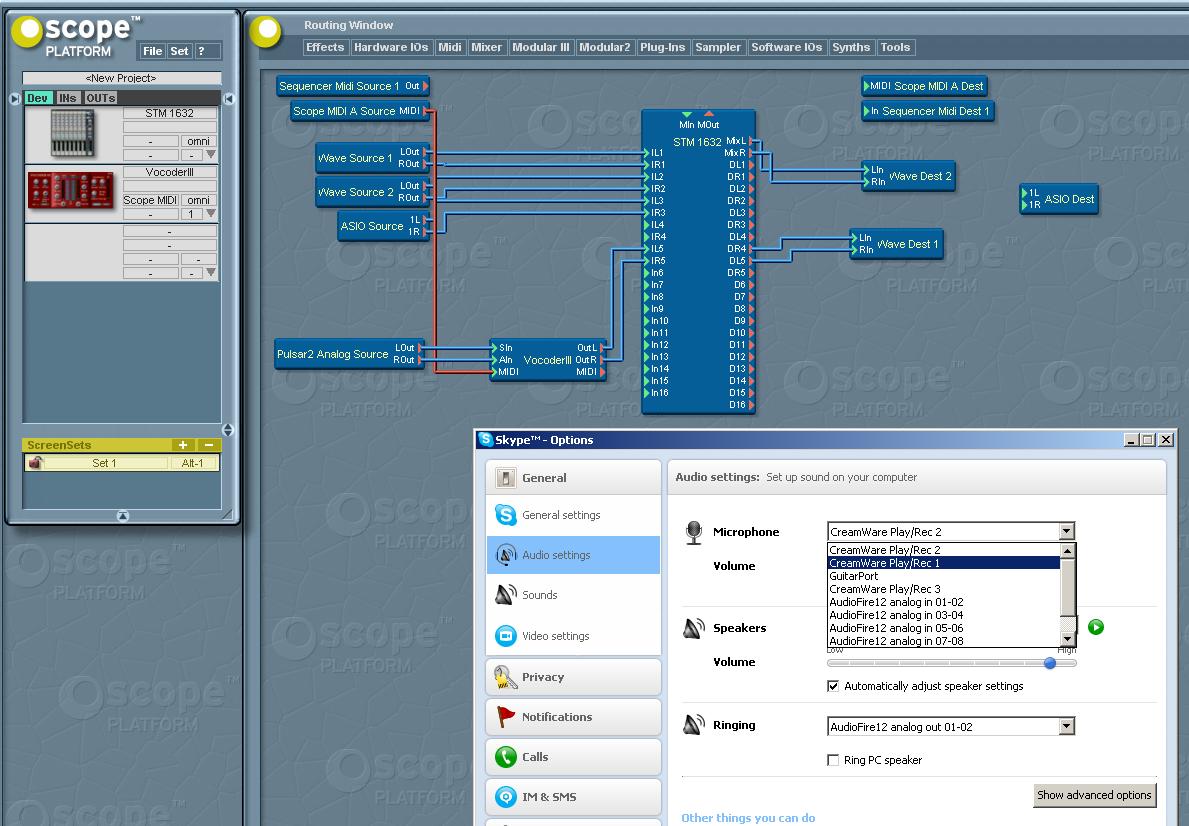This screenshot has height=826, width=1189.
Task: Click the New Project name field
Action: pos(121,78)
